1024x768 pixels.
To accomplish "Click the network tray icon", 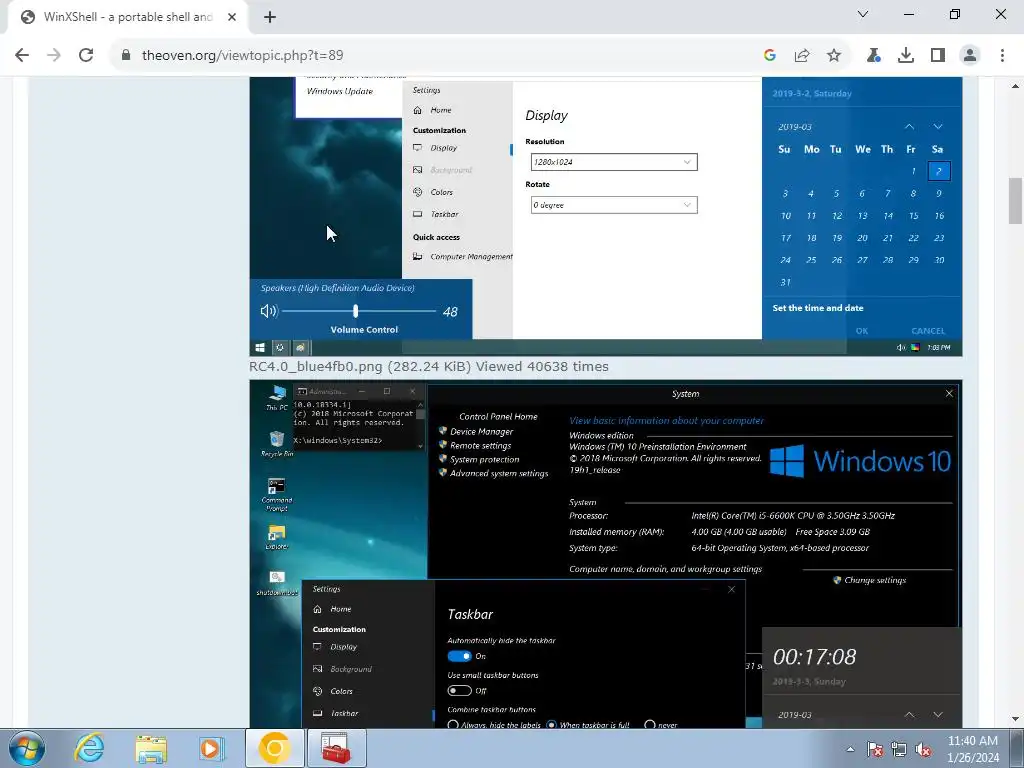I will pyautogui.click(x=899, y=749).
